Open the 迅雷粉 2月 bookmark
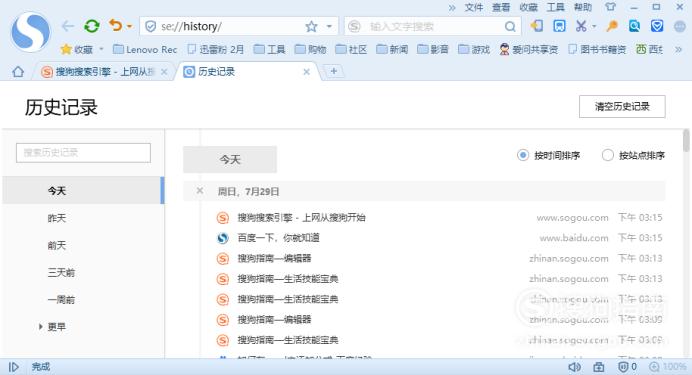Image resolution: width=692 pixels, height=375 pixels. click(x=215, y=49)
